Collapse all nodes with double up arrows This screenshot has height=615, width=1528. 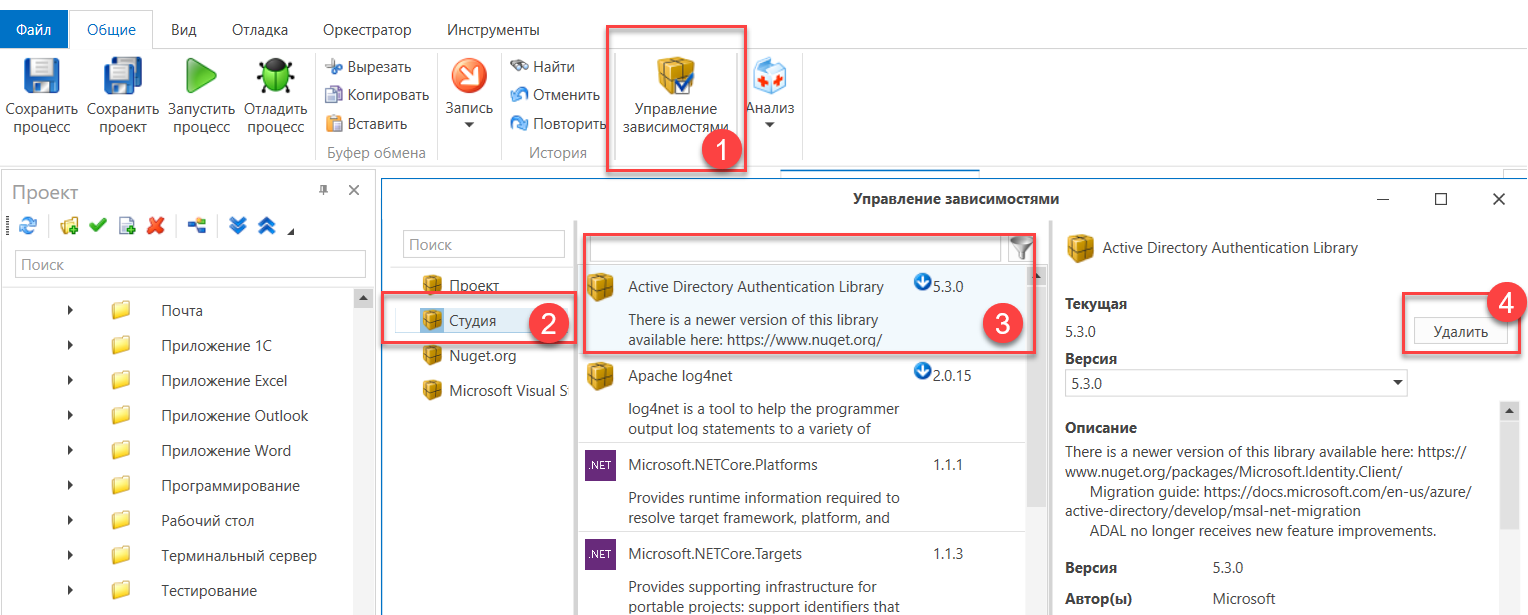pyautogui.click(x=267, y=226)
